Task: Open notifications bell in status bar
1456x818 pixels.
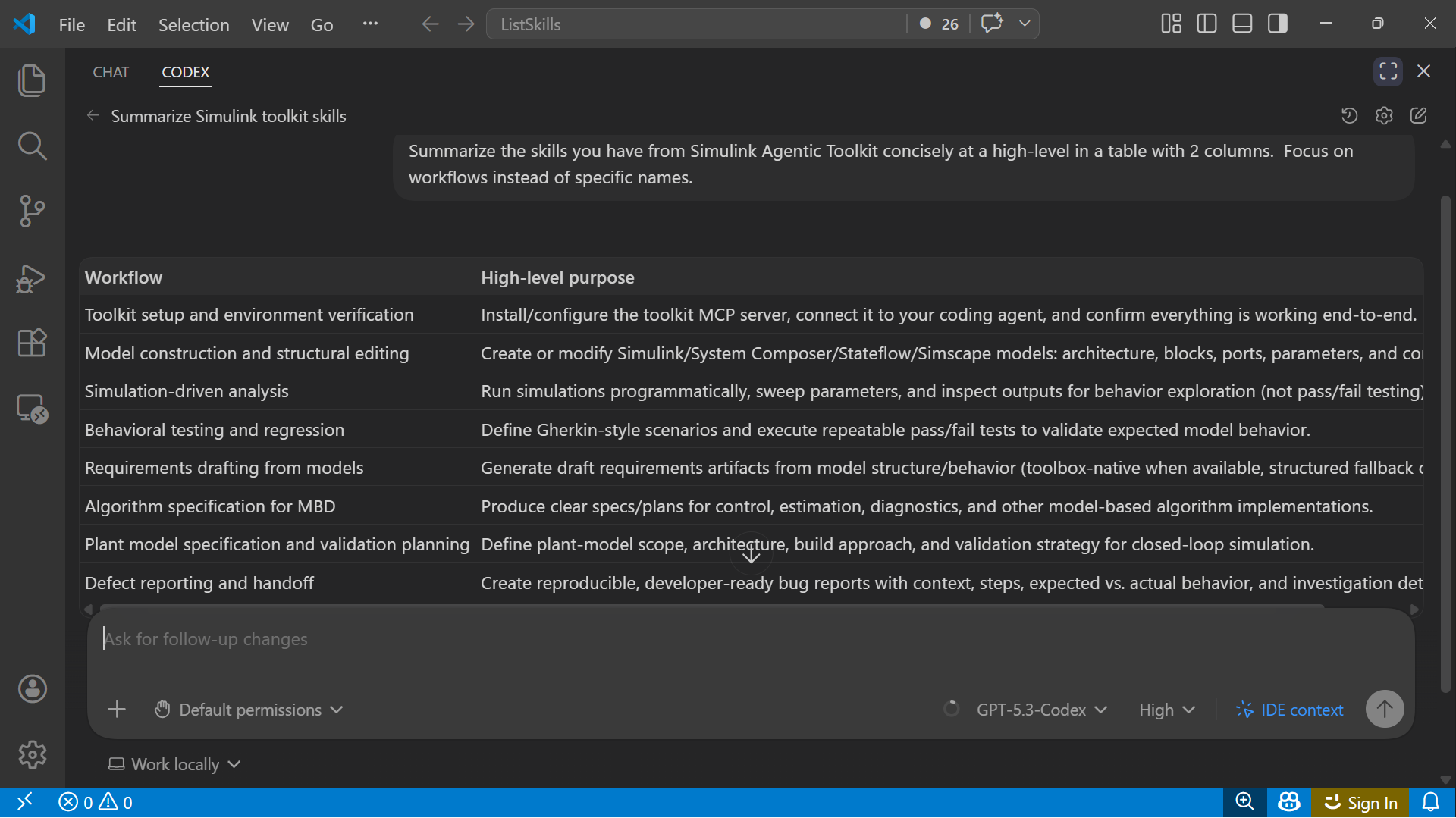Action: 1431,802
